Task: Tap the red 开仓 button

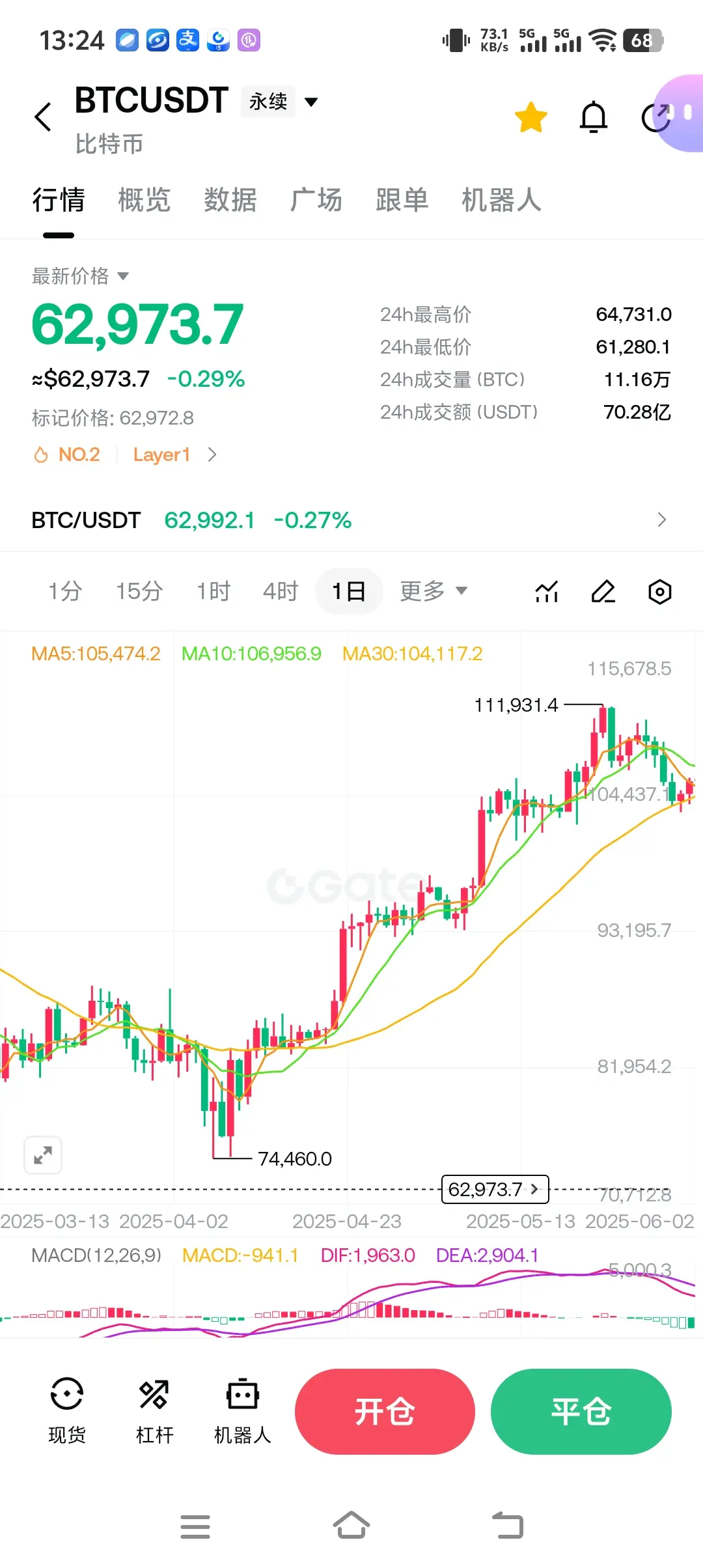Action: [x=385, y=1412]
